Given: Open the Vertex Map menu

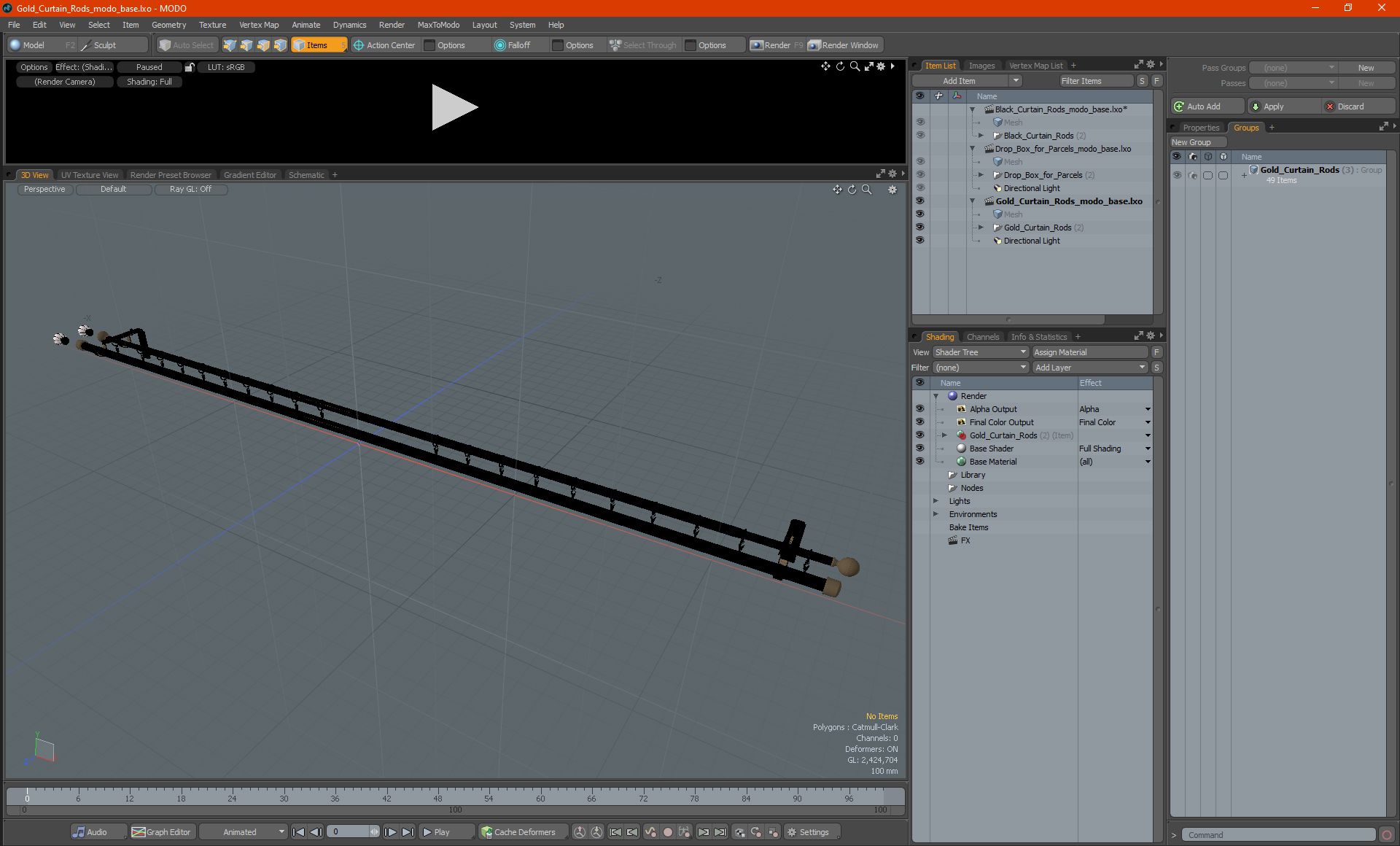Looking at the screenshot, I should (x=259, y=25).
